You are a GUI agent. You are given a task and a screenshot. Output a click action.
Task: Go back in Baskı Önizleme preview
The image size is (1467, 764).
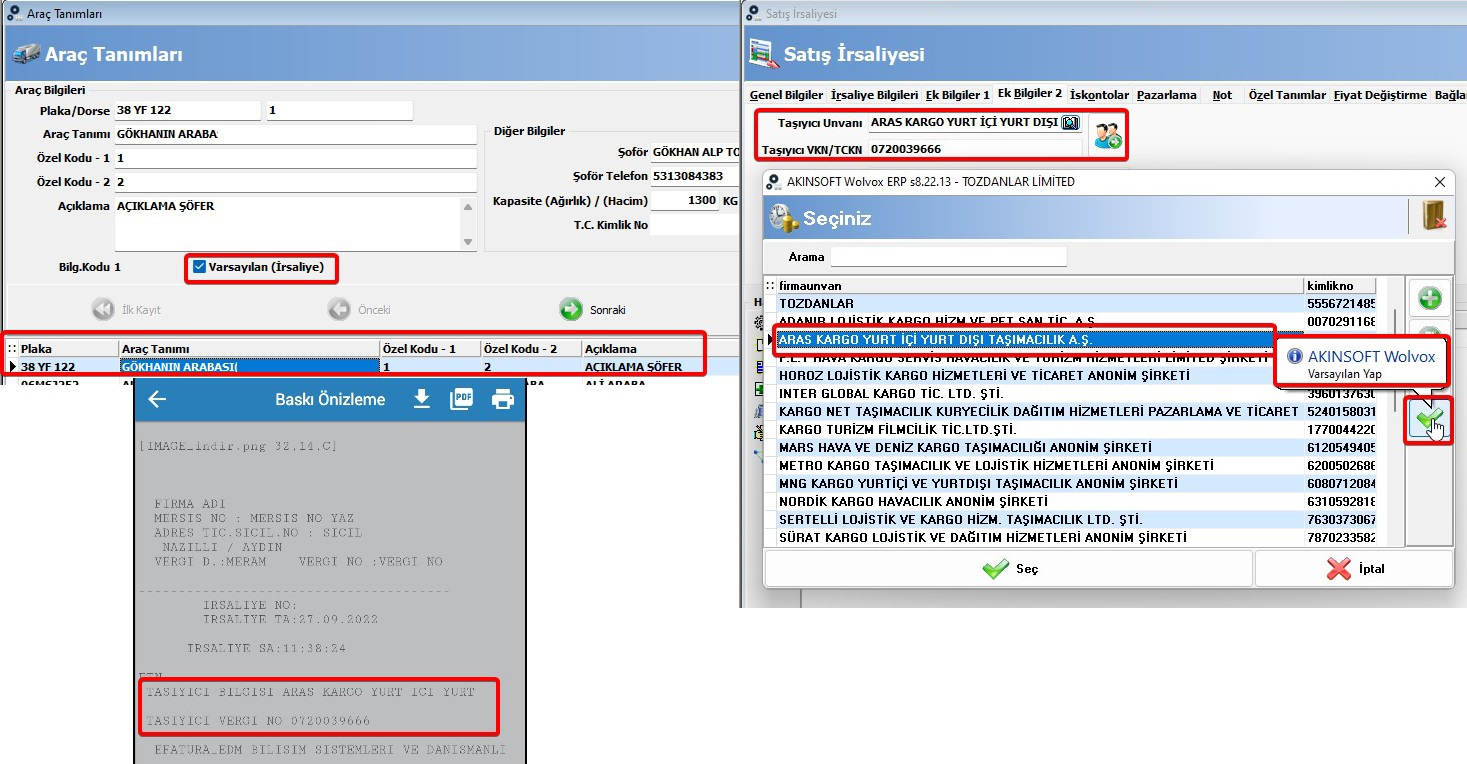click(156, 400)
